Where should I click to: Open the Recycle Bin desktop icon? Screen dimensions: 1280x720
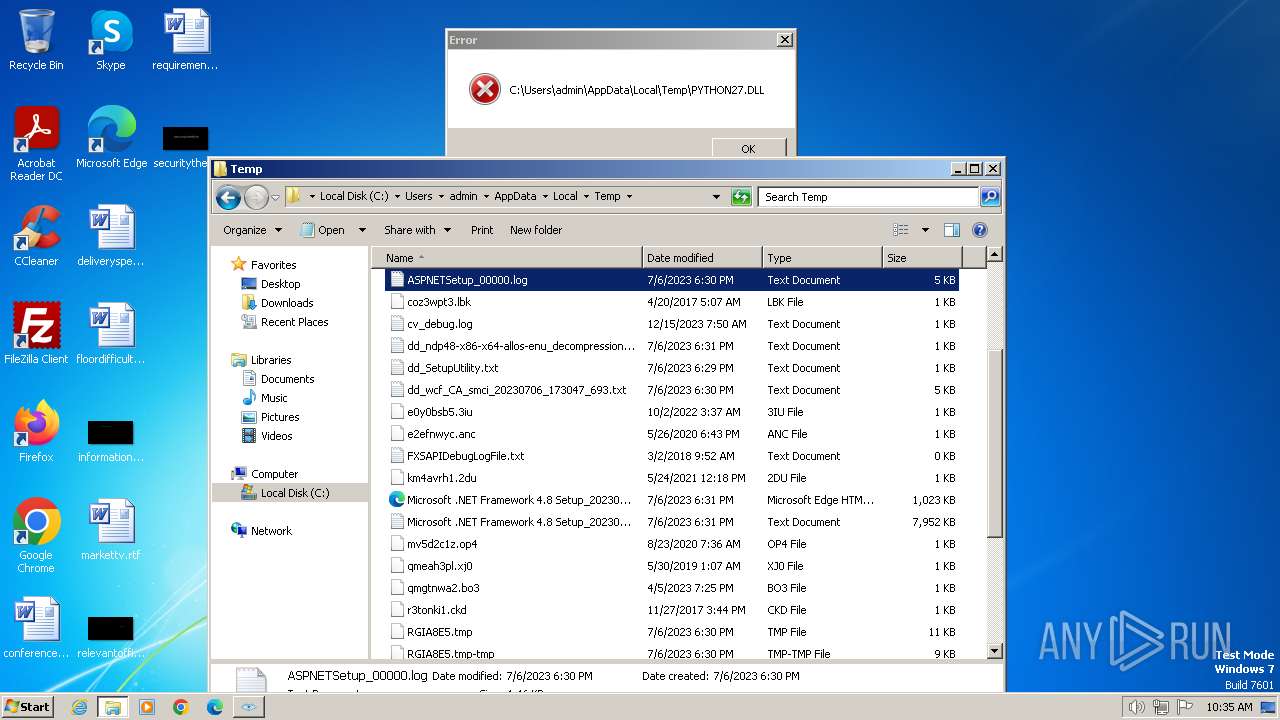click(36, 40)
